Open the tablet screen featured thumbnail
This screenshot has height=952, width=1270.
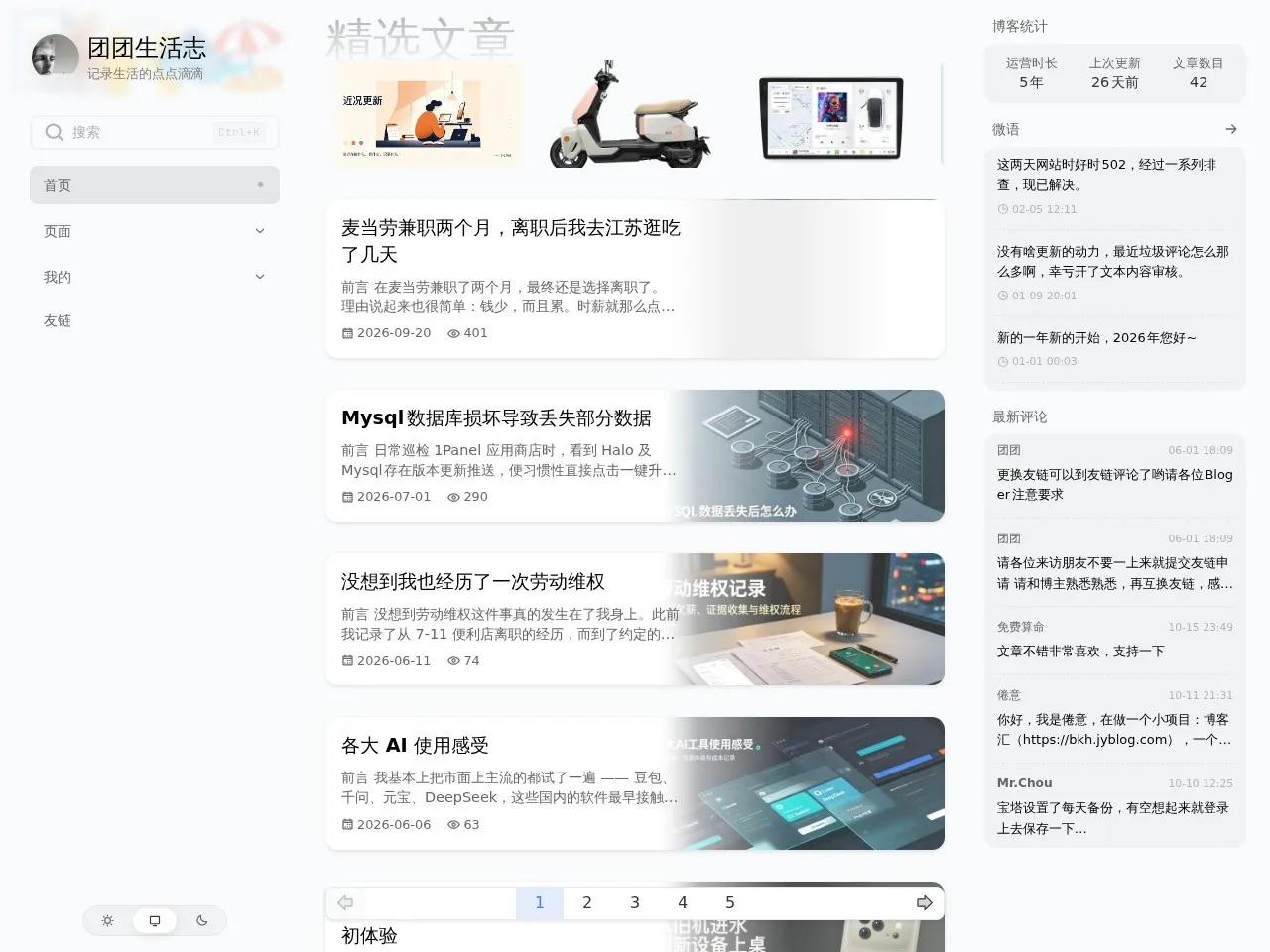coord(831,119)
